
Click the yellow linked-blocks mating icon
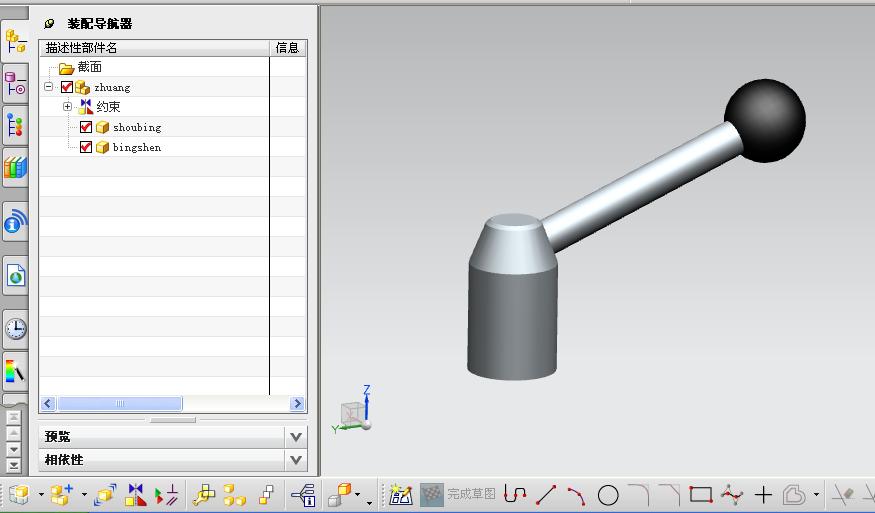(204, 495)
